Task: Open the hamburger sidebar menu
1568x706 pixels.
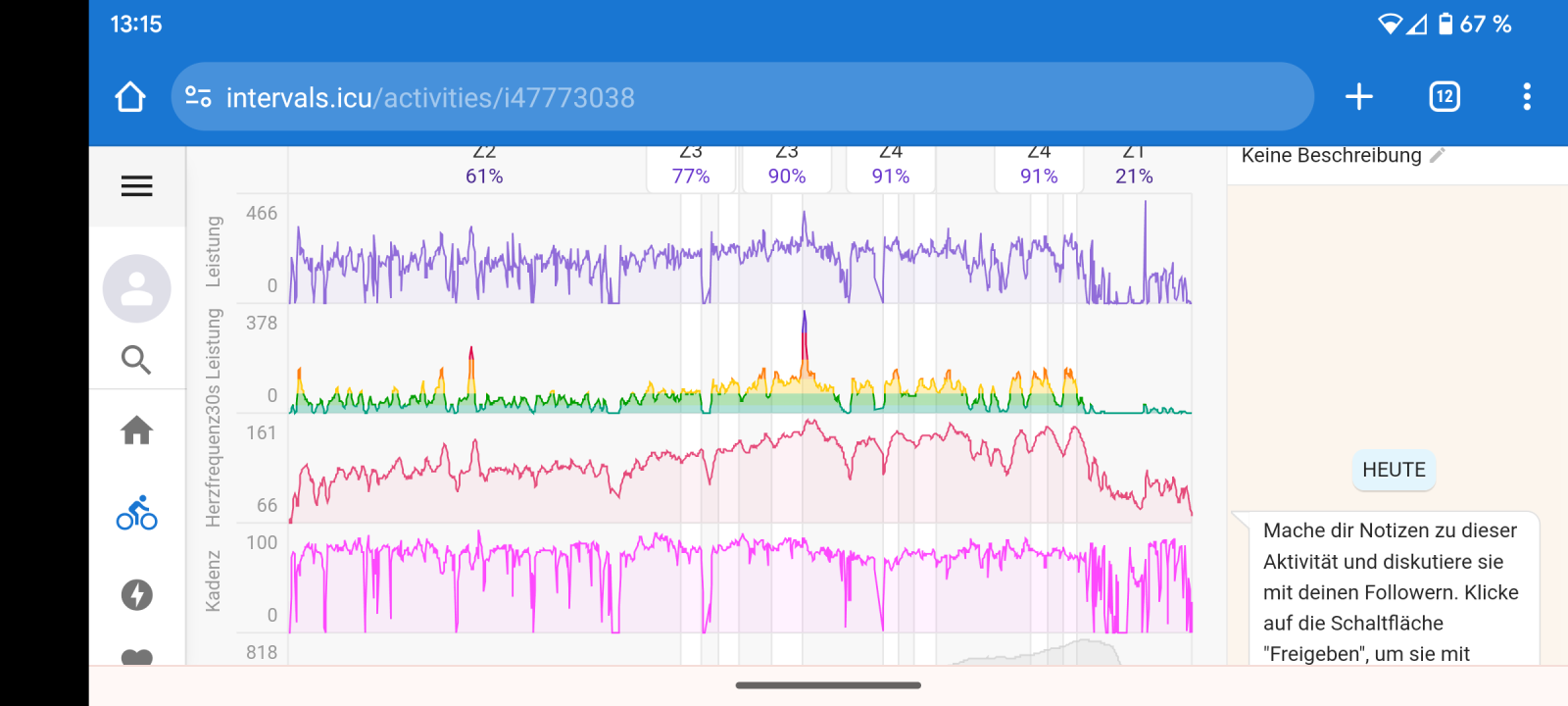Action: (136, 186)
